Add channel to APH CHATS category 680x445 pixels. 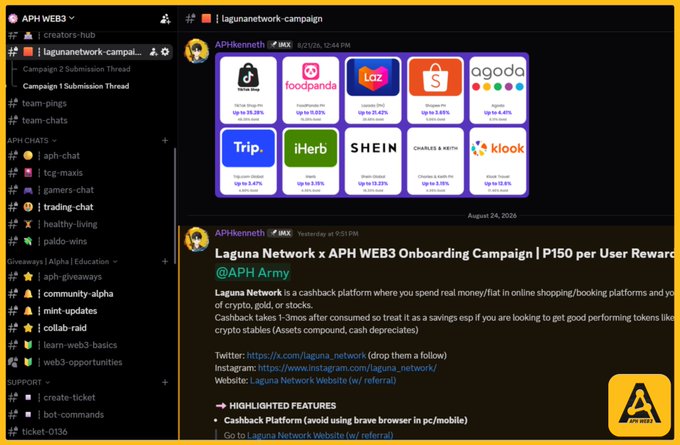[x=165, y=141]
